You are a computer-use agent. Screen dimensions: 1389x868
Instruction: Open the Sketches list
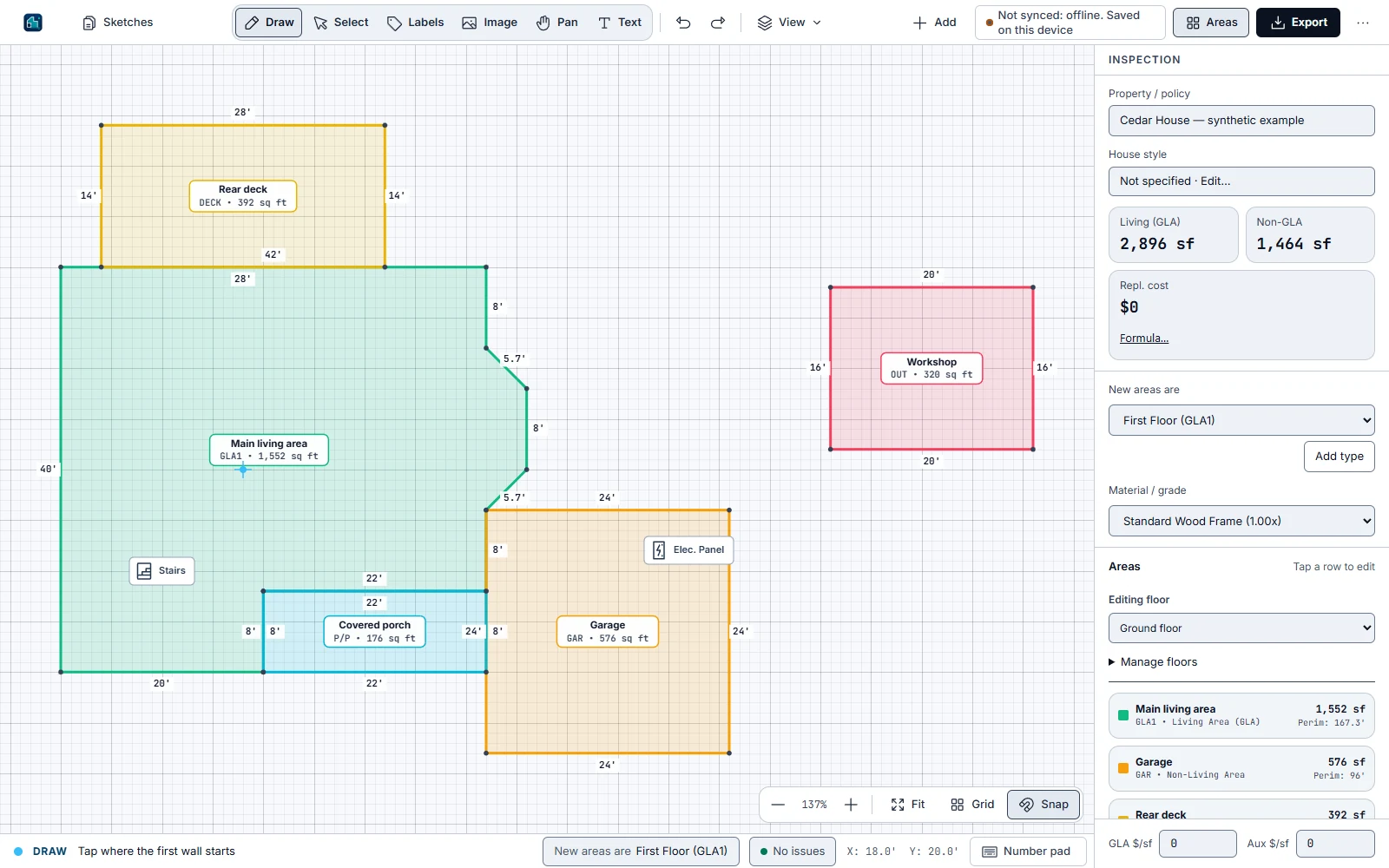117,23
